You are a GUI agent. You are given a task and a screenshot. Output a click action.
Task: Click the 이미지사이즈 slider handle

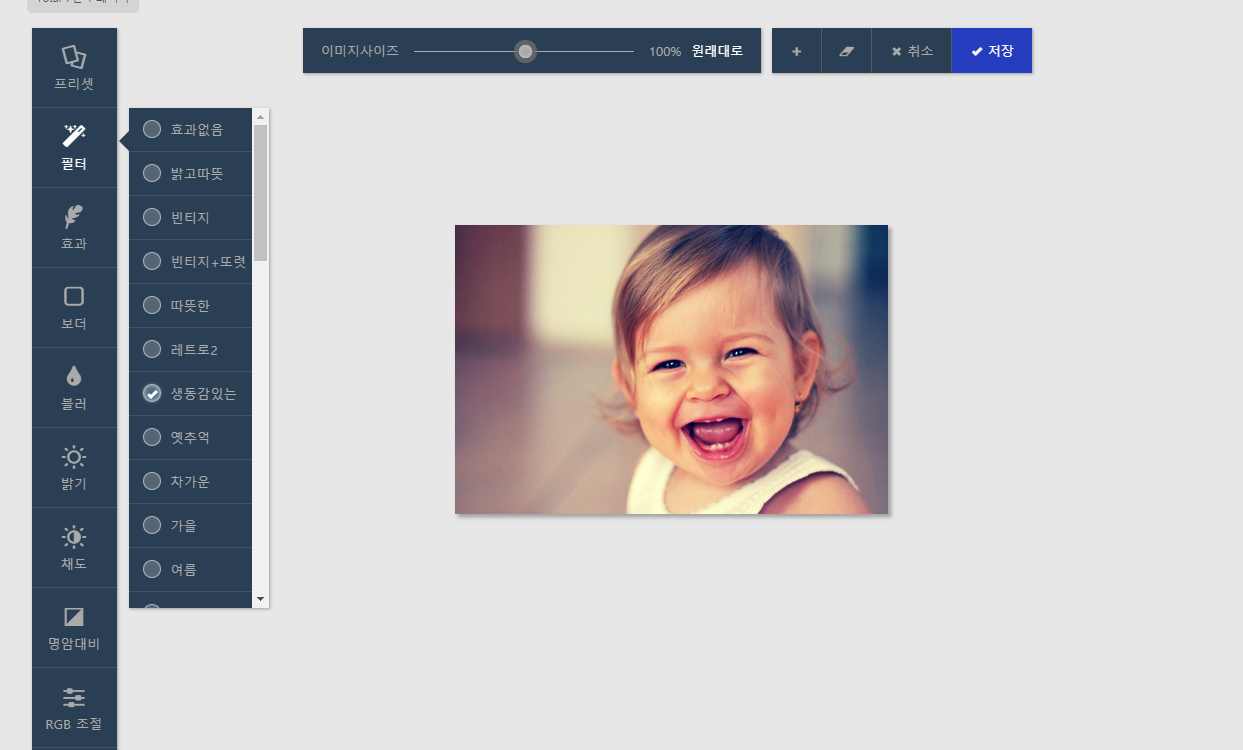coord(525,51)
